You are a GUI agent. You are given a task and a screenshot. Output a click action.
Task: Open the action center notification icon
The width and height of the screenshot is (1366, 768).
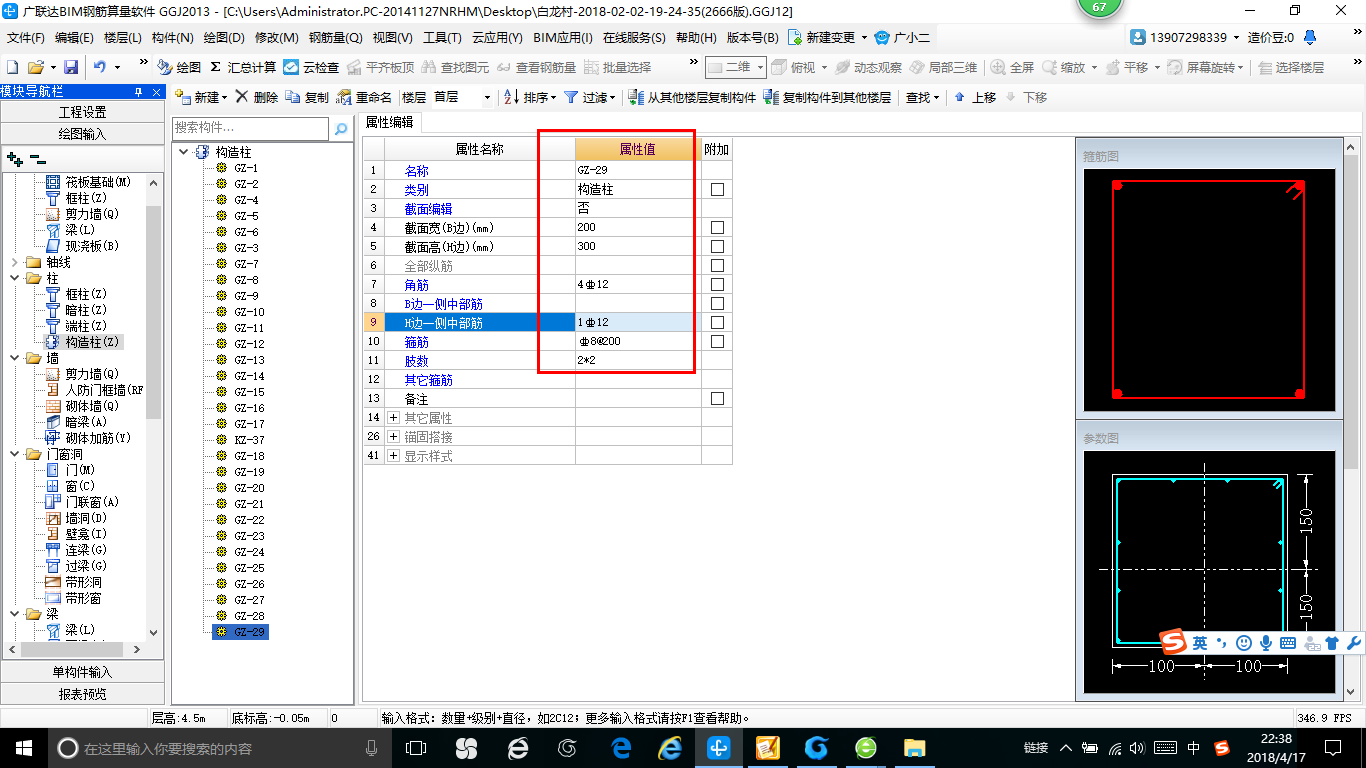pos(1332,747)
